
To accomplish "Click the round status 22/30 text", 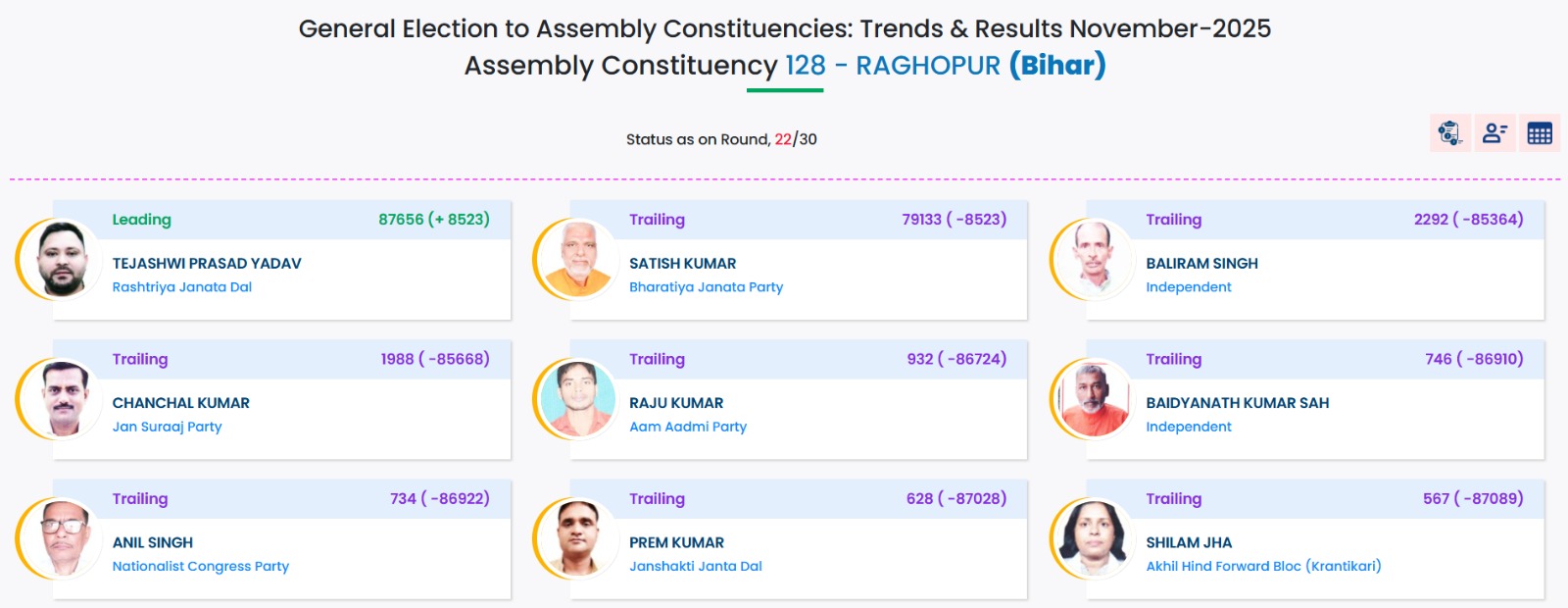I will (795, 139).
